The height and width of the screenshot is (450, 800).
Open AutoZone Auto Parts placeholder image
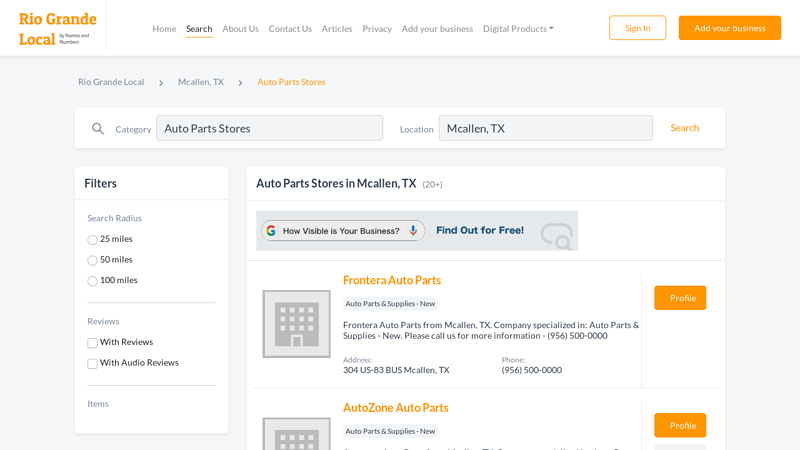click(296, 434)
